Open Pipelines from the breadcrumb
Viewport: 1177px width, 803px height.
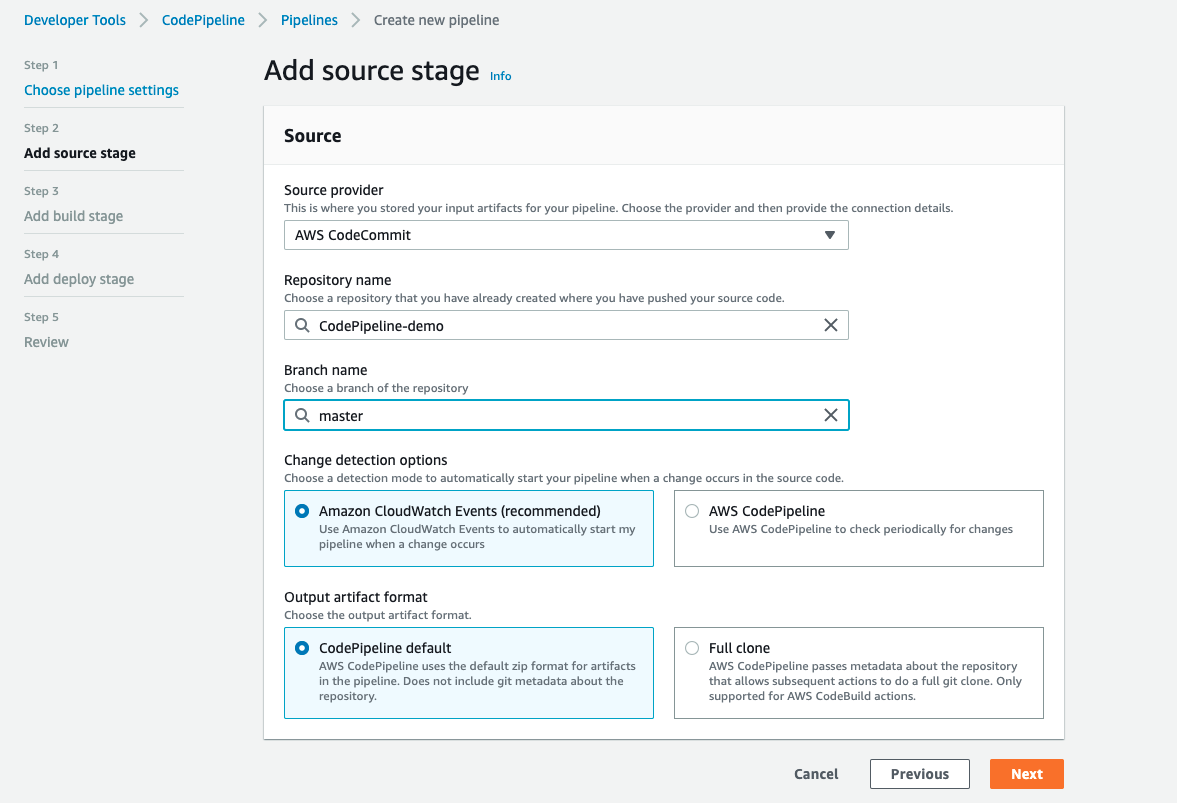click(x=309, y=20)
